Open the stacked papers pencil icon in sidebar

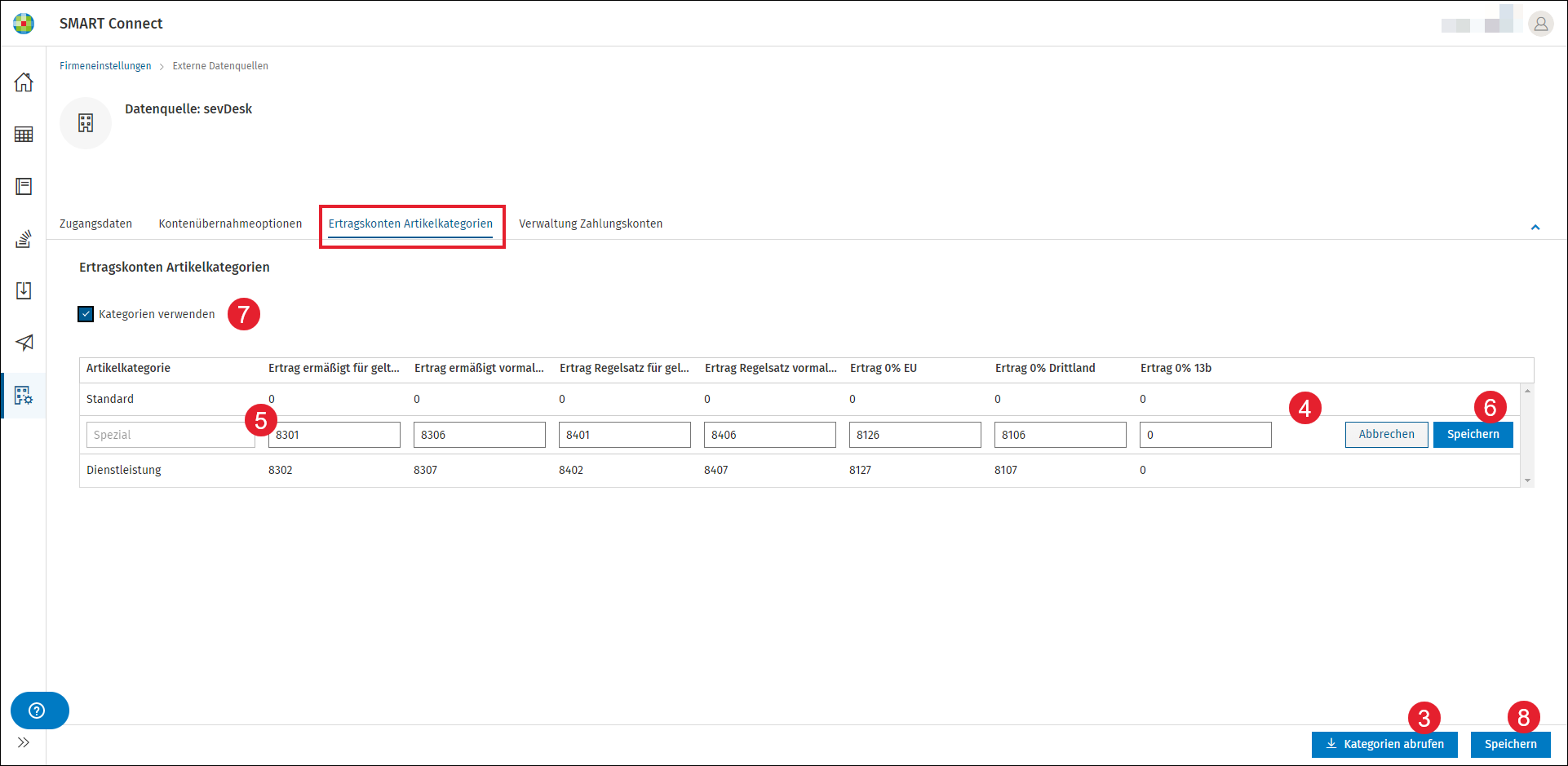24,238
